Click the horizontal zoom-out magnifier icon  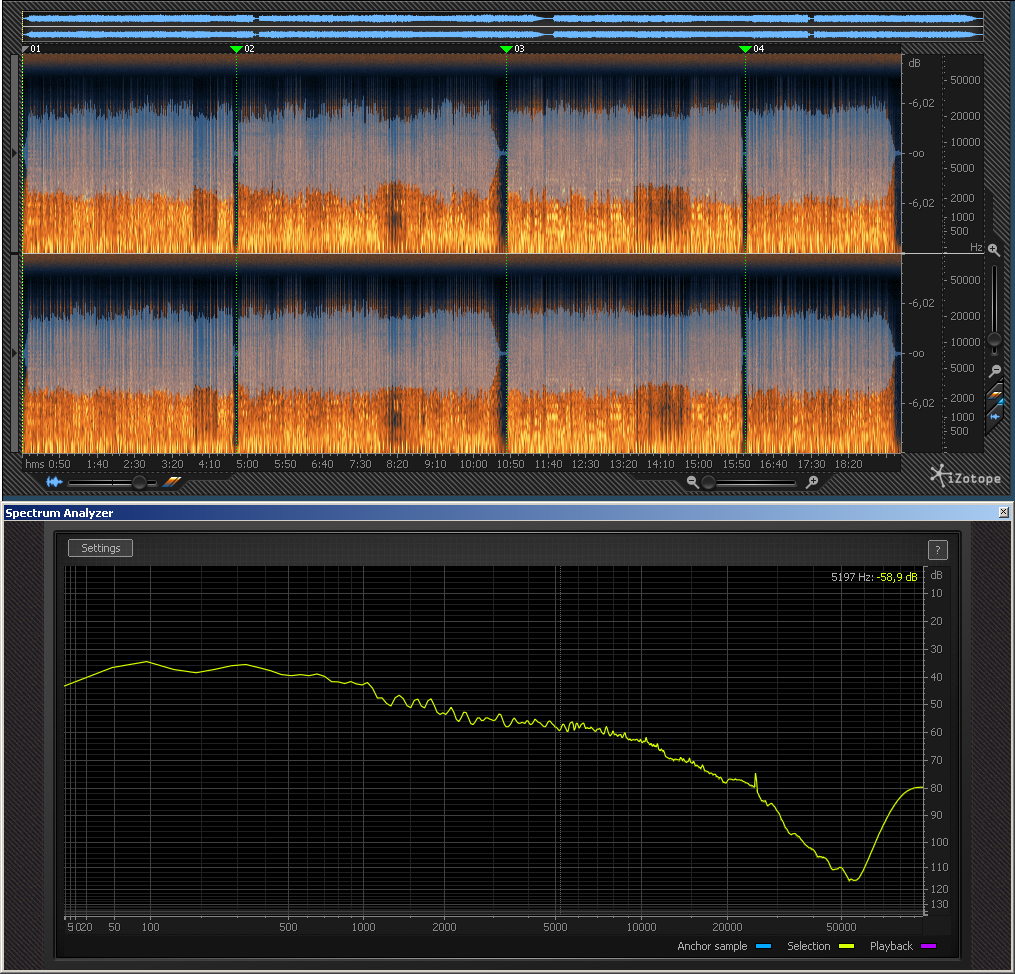[692, 483]
